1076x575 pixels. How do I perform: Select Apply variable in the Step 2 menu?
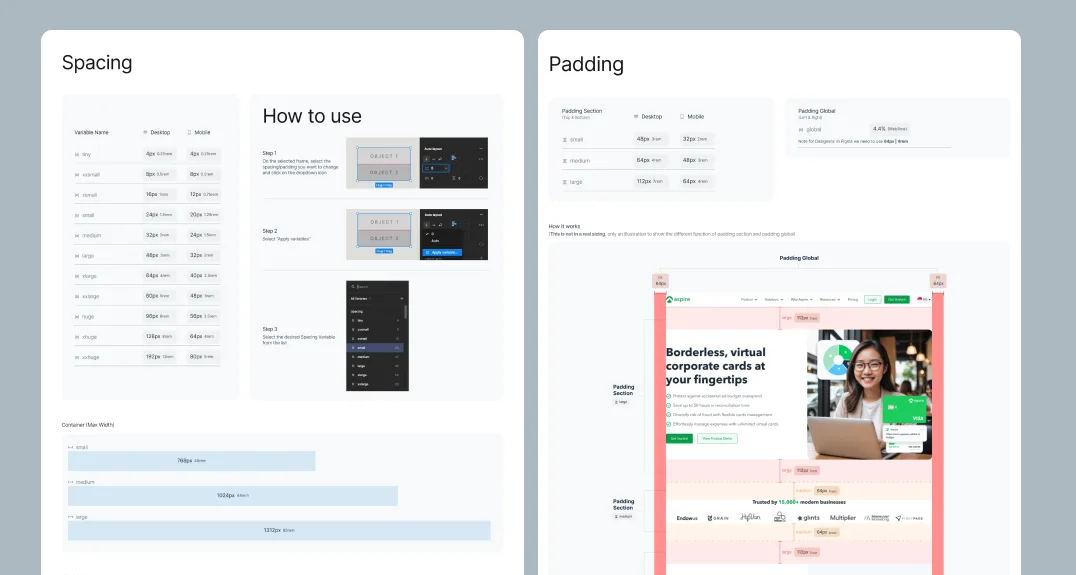[x=442, y=253]
